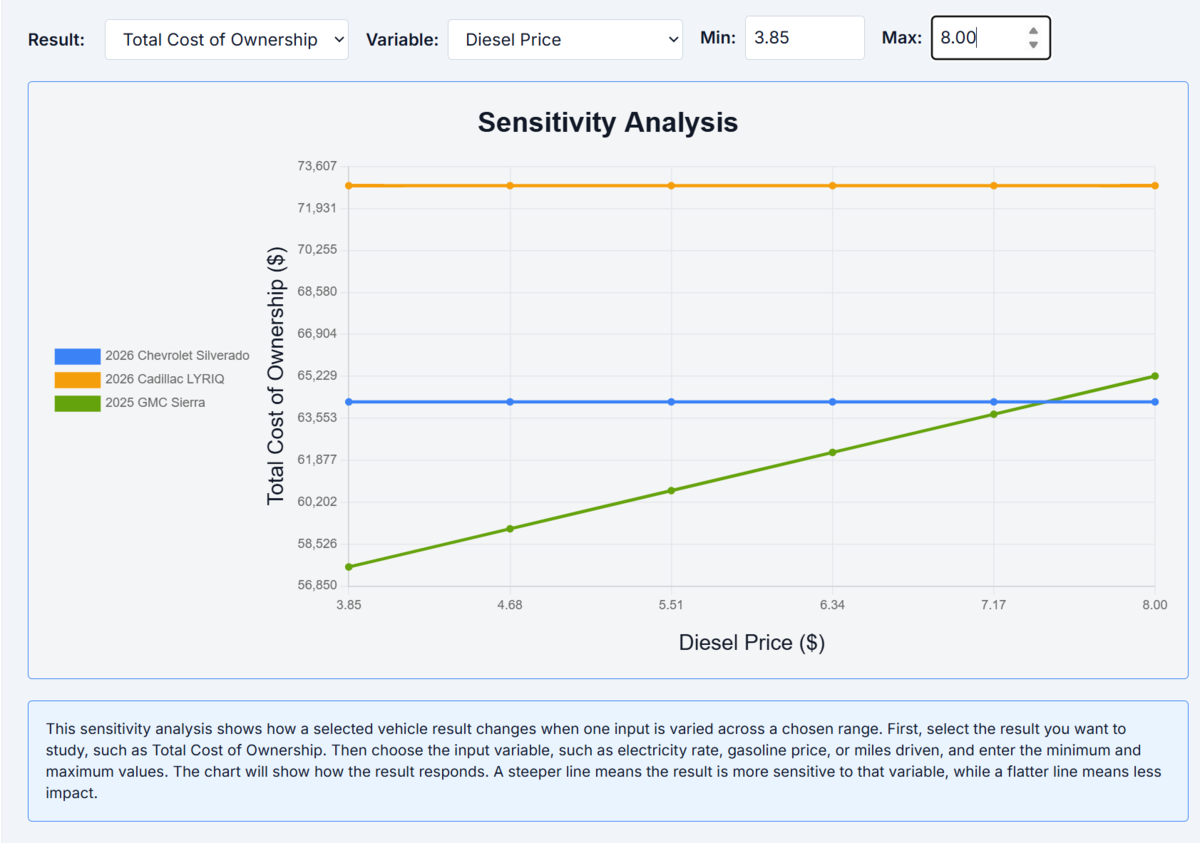Click GMC Sierra data point at 7.17
The image size is (1200, 843).
(x=993, y=414)
